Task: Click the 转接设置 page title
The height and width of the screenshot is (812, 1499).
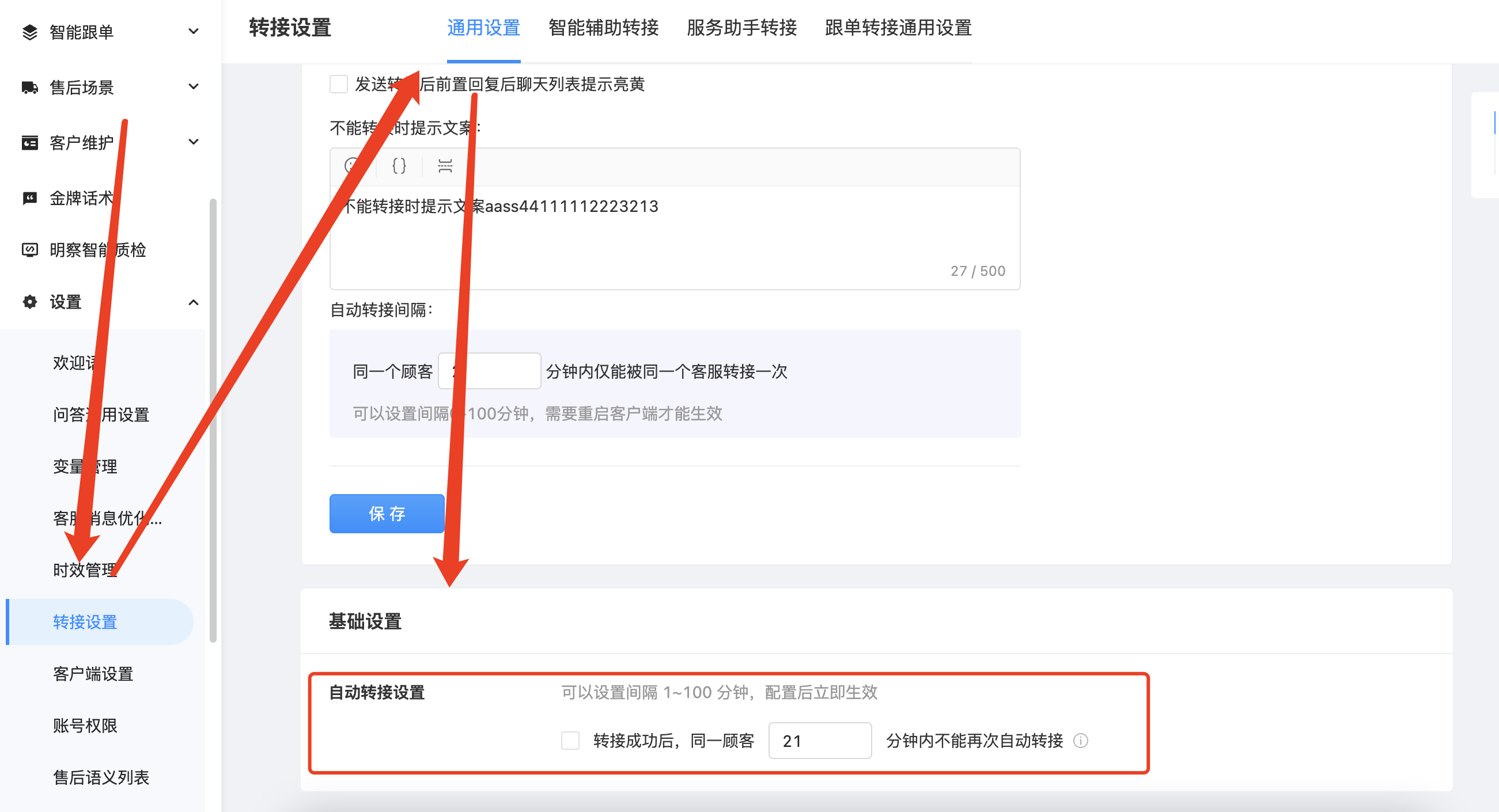Action: (x=290, y=28)
